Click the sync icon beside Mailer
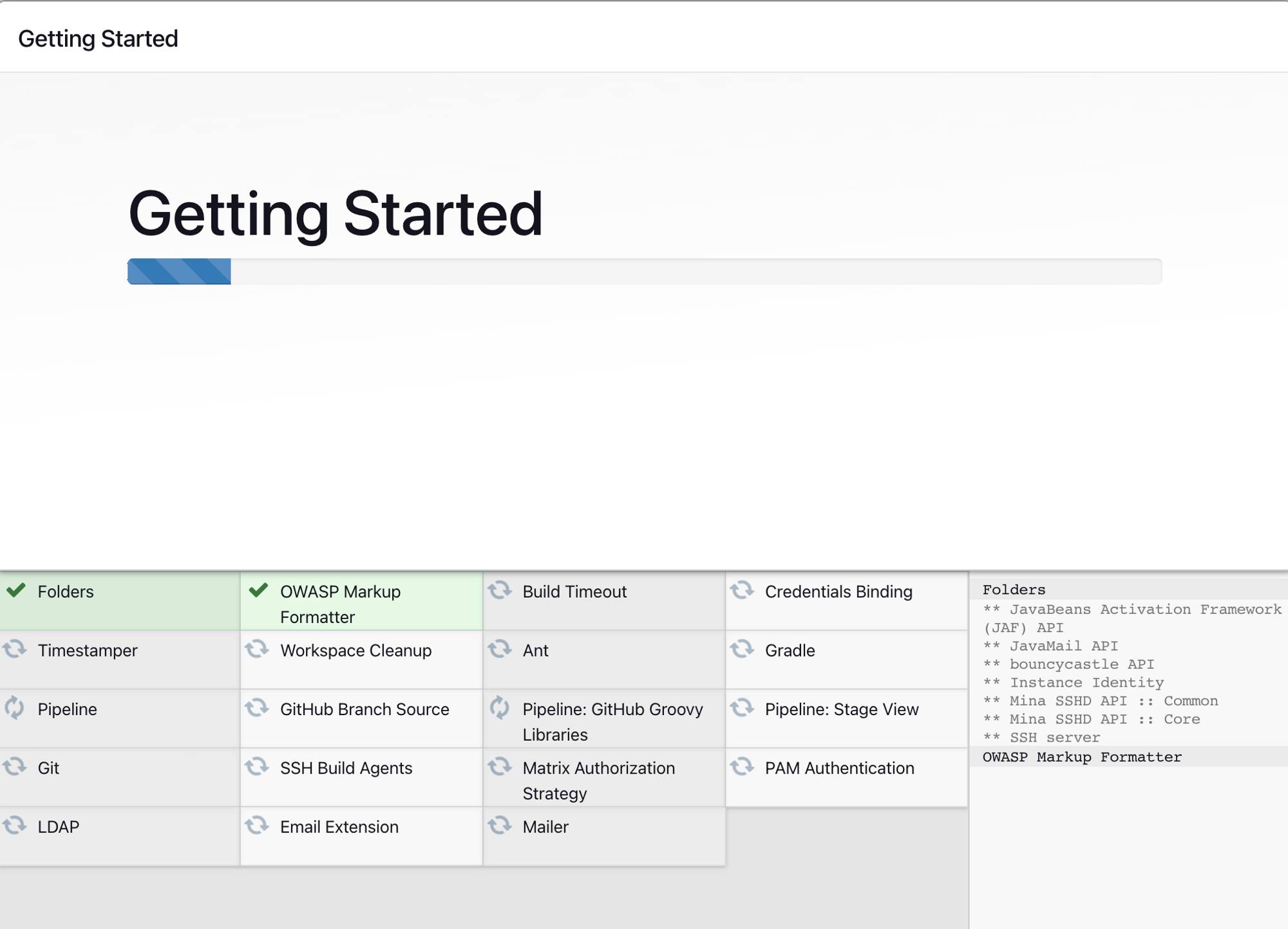The width and height of the screenshot is (1288, 929). coord(500,825)
